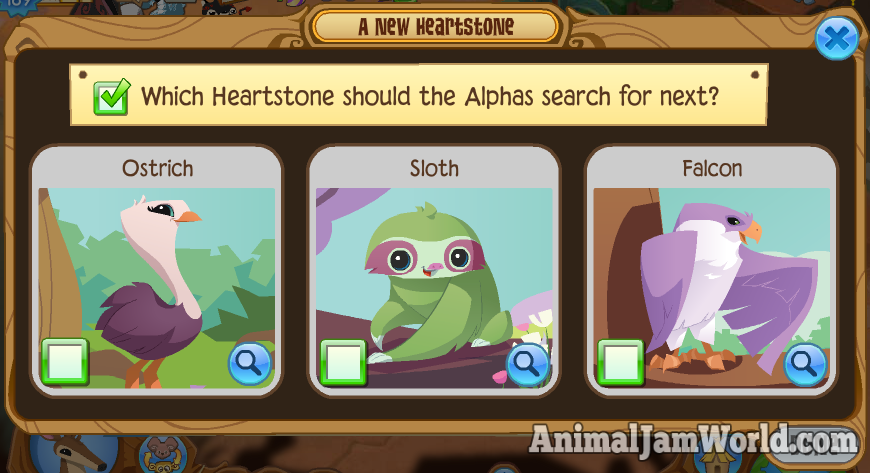The height and width of the screenshot is (473, 870).
Task: Open the deer avatar icon at bottom left
Action: click(x=75, y=454)
